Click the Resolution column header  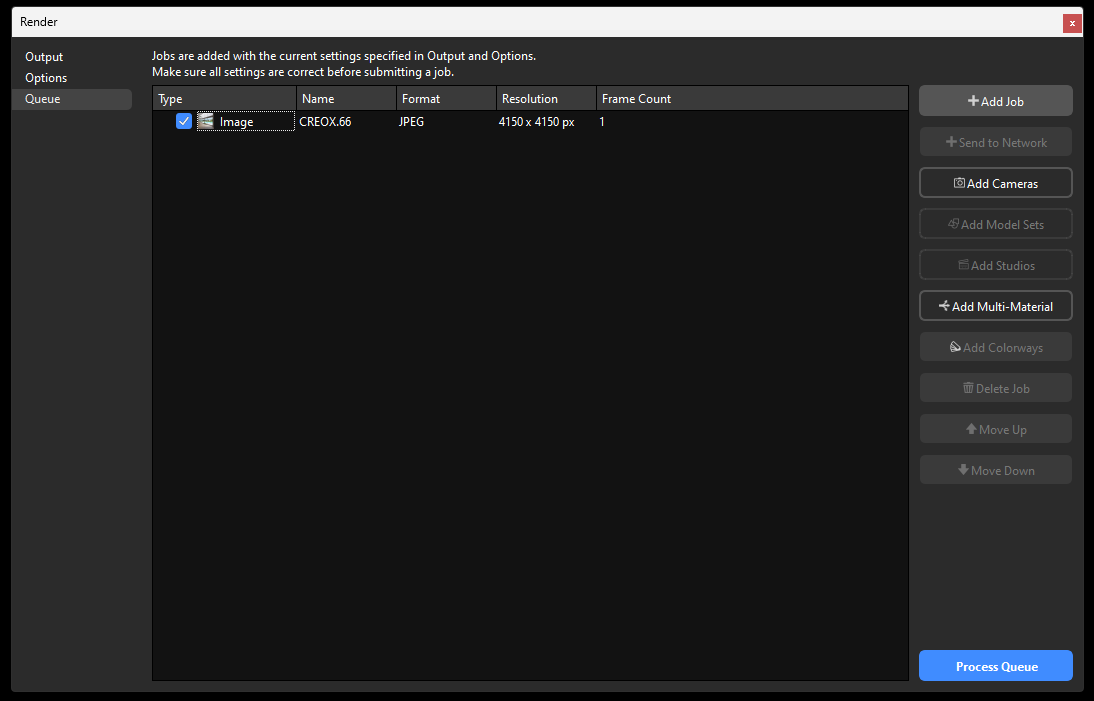532,98
